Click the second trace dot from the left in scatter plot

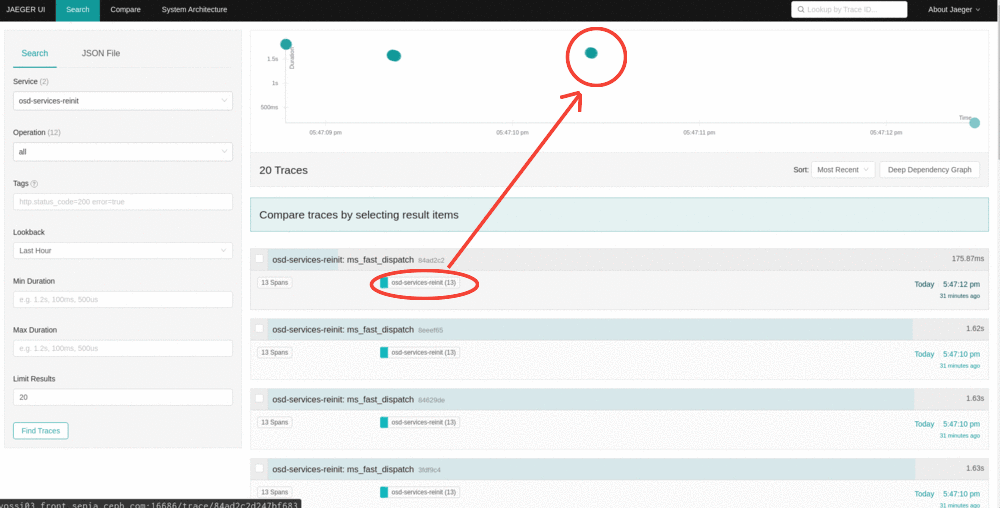coord(394,55)
